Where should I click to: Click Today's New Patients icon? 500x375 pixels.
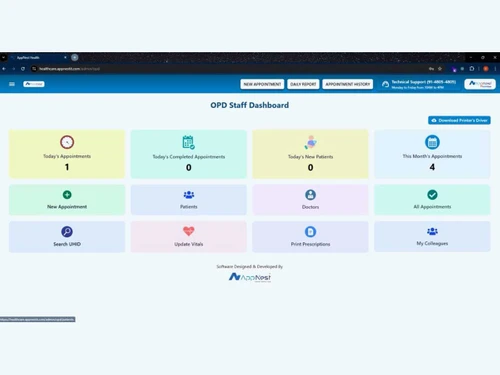click(310, 142)
